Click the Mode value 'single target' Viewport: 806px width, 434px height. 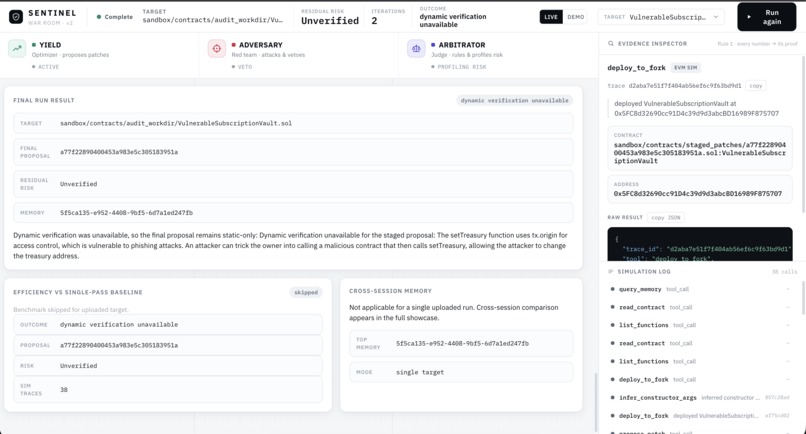tap(420, 372)
